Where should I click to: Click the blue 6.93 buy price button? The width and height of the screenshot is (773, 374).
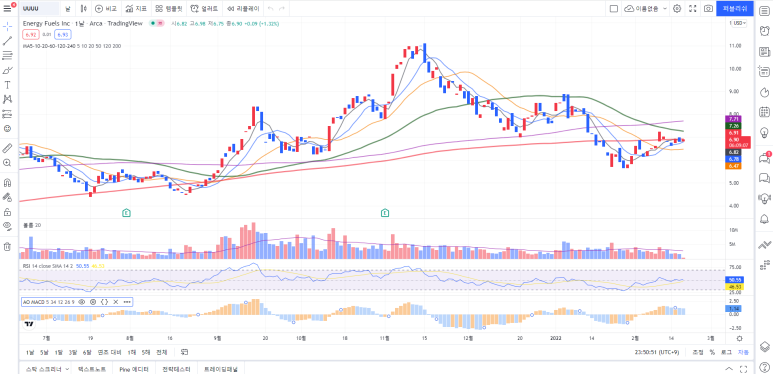63,34
